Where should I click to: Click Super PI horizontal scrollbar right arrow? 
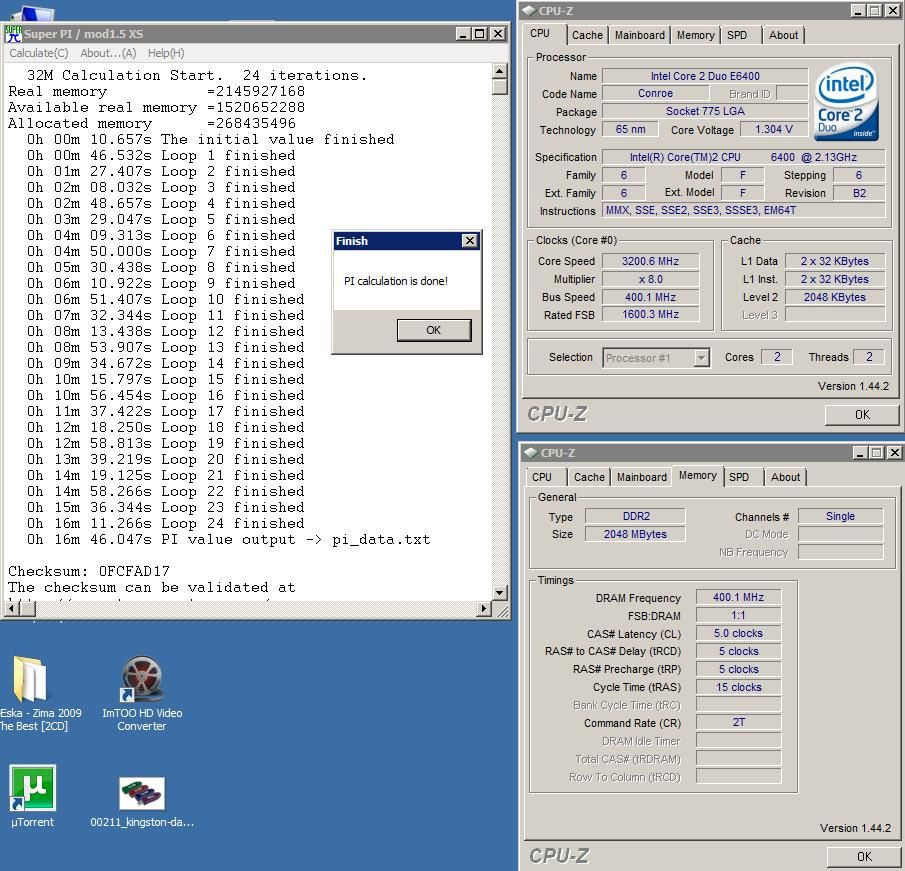pyautogui.click(x=485, y=608)
